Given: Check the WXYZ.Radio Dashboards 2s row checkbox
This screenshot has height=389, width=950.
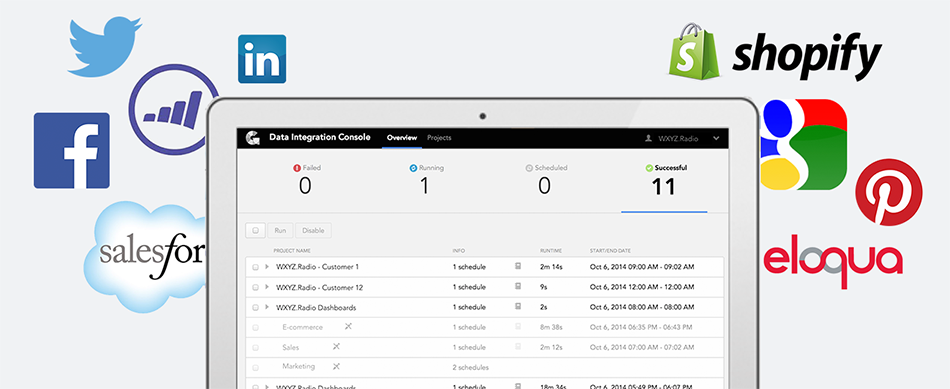Looking at the screenshot, I should pos(255,307).
